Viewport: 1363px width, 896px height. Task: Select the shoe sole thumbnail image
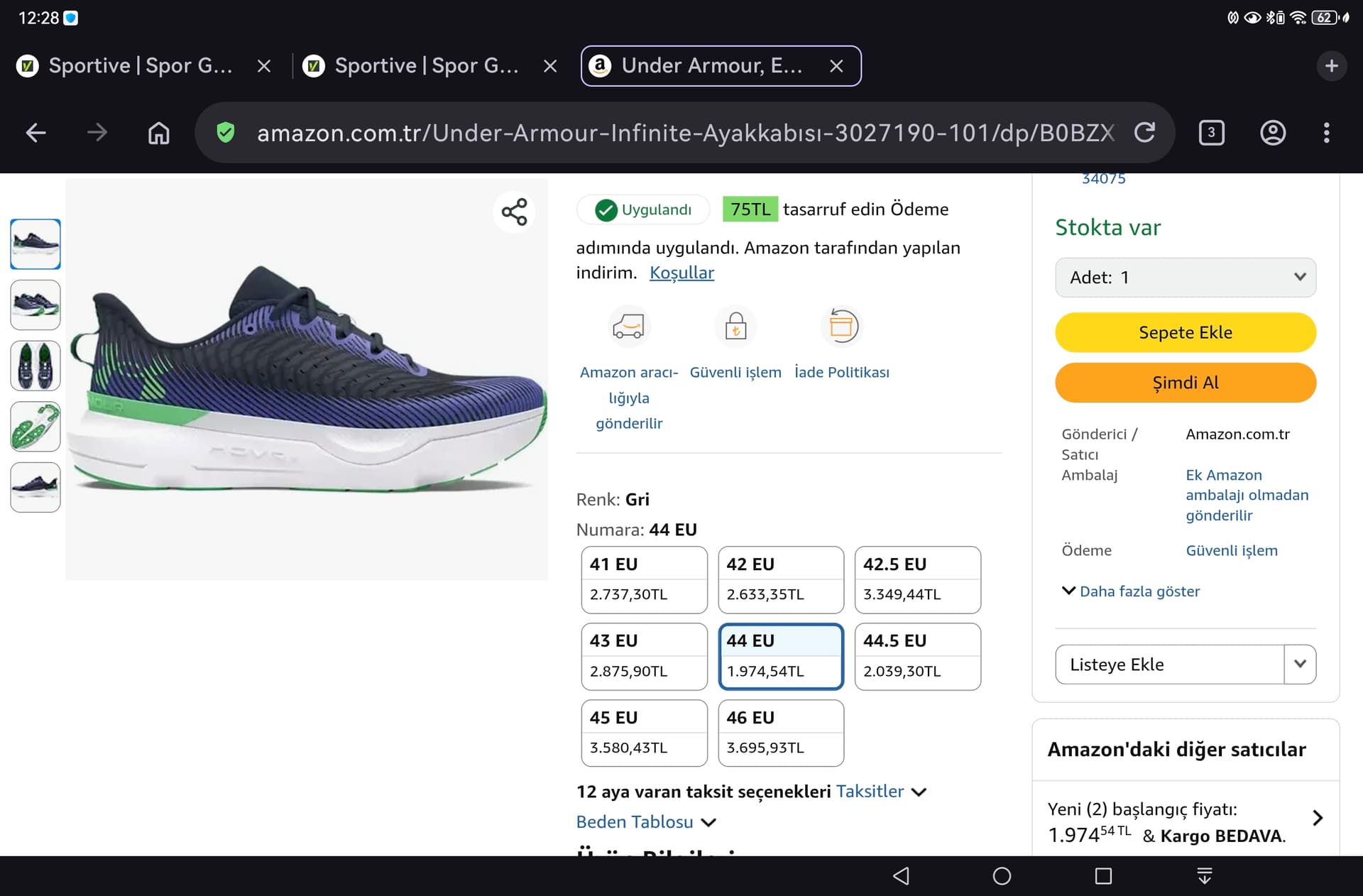click(35, 427)
